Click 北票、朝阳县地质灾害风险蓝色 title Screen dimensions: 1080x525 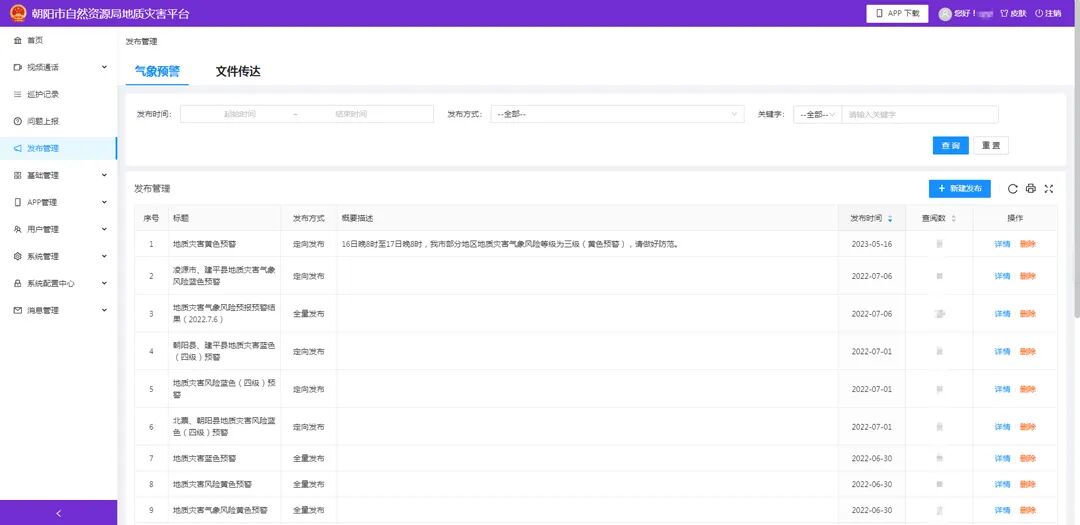tap(224, 426)
